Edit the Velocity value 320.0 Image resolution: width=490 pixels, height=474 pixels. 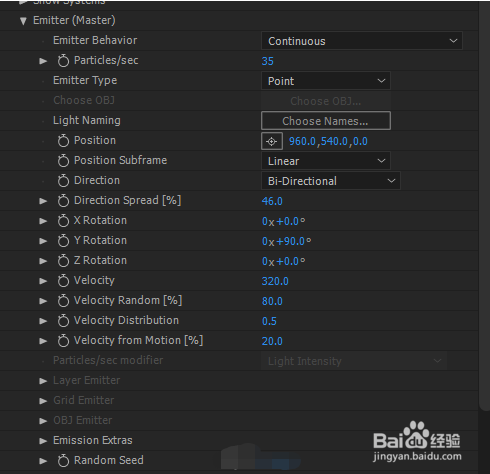tap(275, 281)
